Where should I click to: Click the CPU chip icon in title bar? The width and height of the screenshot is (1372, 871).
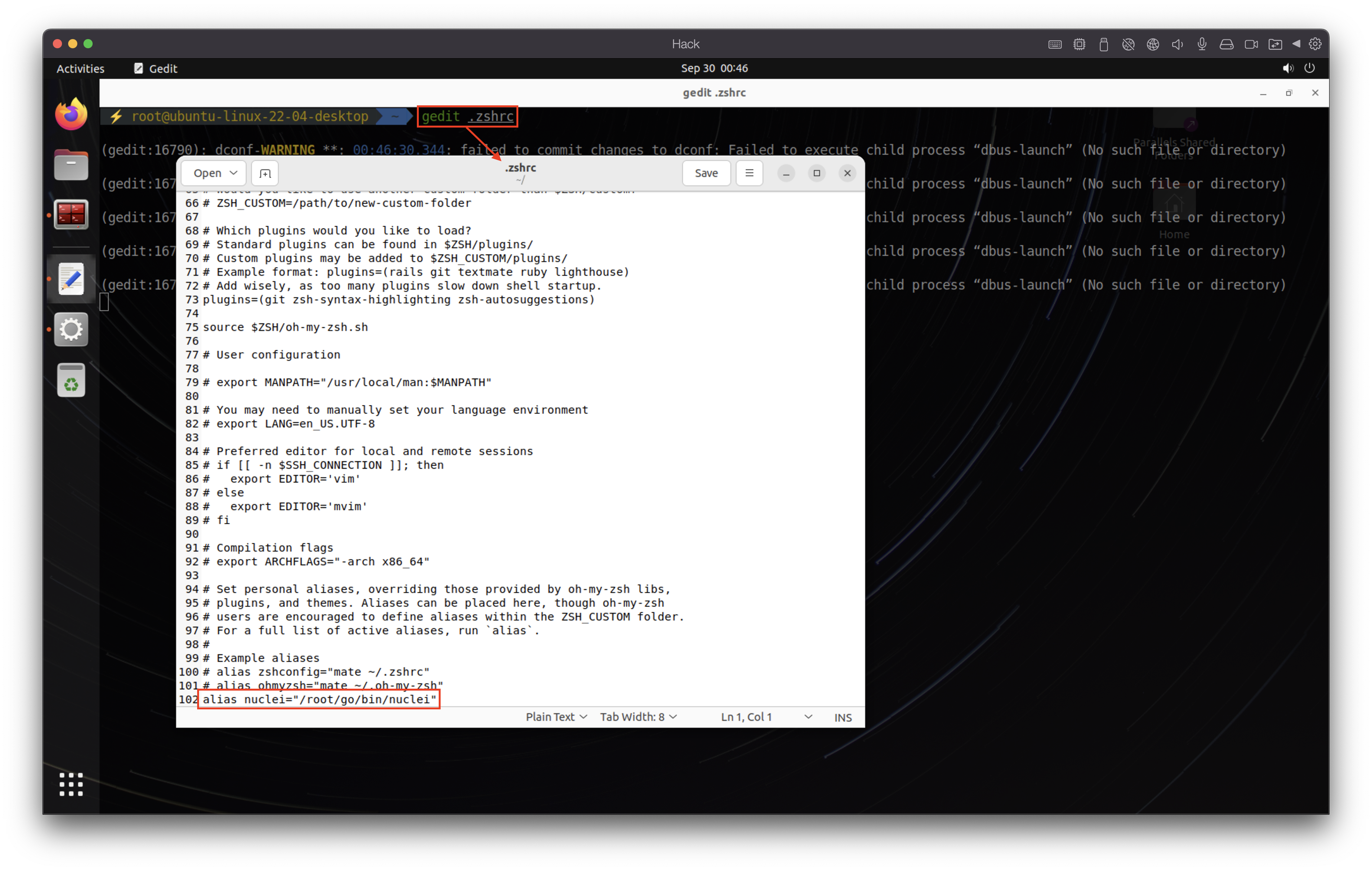(1079, 44)
